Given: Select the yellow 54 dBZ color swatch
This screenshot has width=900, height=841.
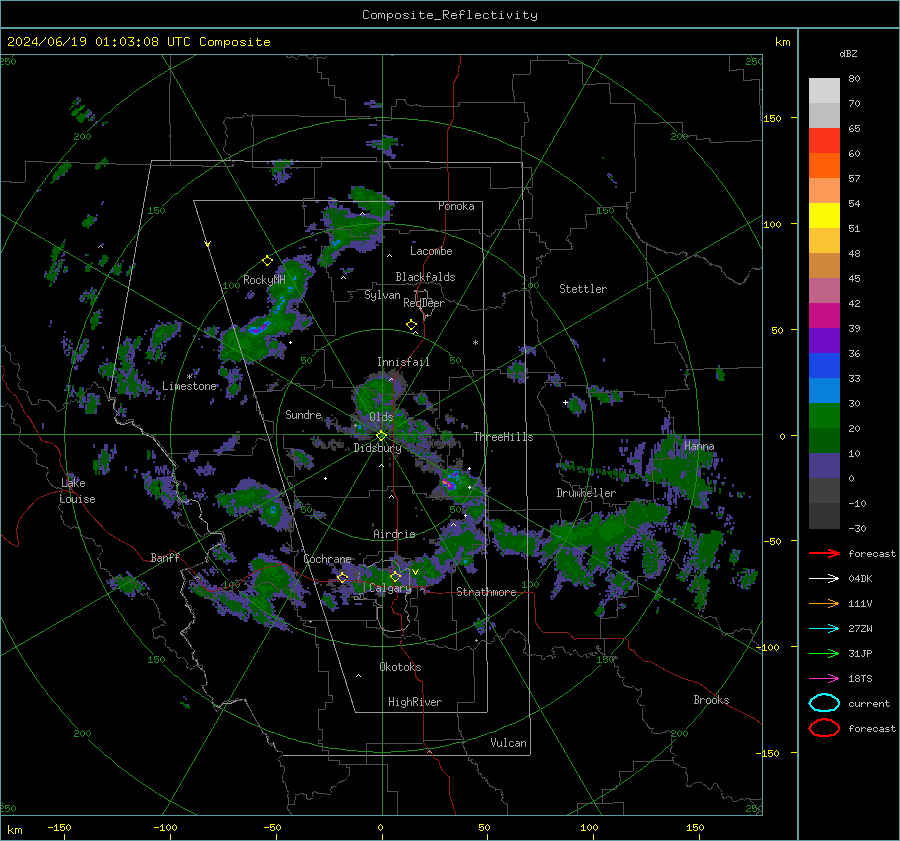Looking at the screenshot, I should (824, 215).
